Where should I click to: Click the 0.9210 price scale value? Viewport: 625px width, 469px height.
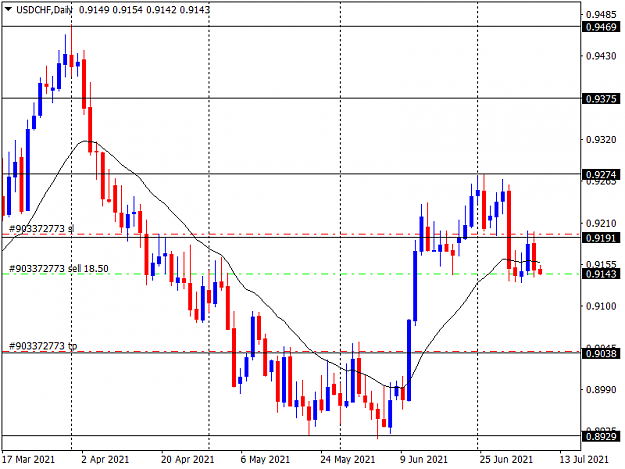click(601, 224)
